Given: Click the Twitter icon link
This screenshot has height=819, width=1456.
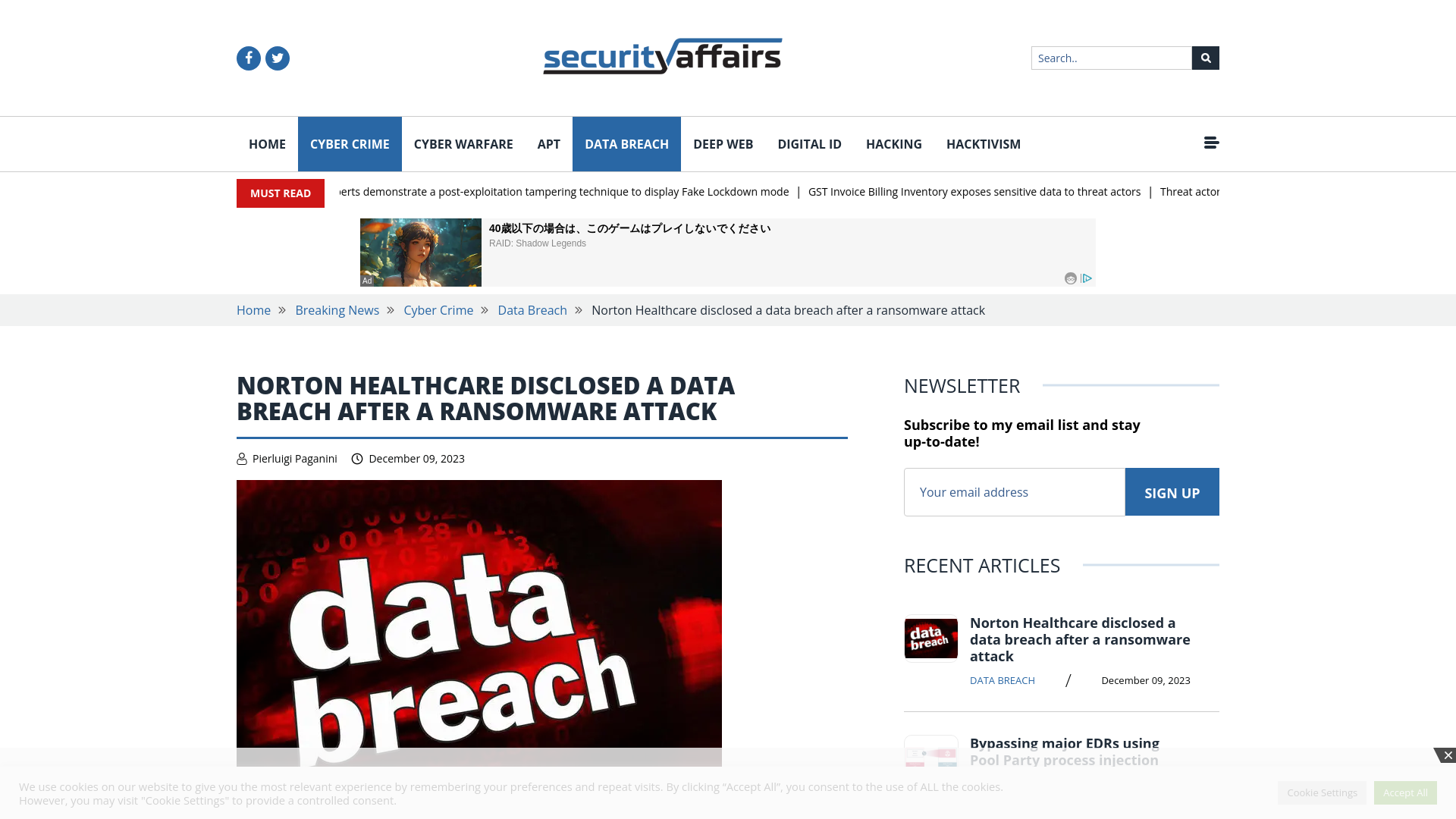Looking at the screenshot, I should pos(277,58).
